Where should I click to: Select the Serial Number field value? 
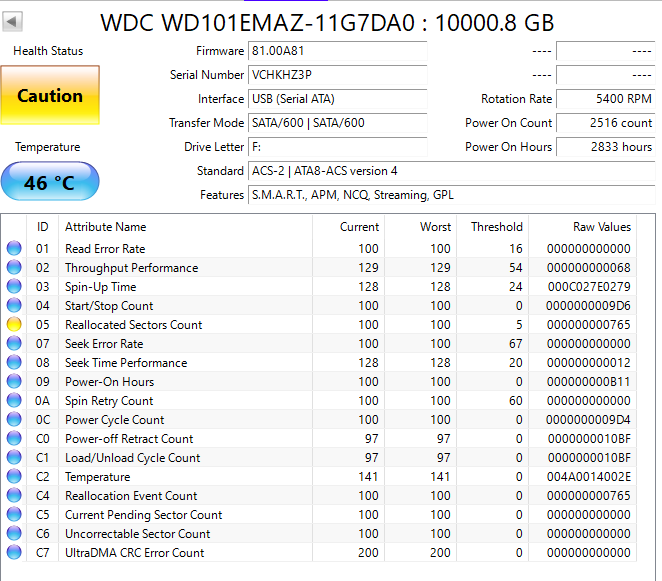click(337, 75)
